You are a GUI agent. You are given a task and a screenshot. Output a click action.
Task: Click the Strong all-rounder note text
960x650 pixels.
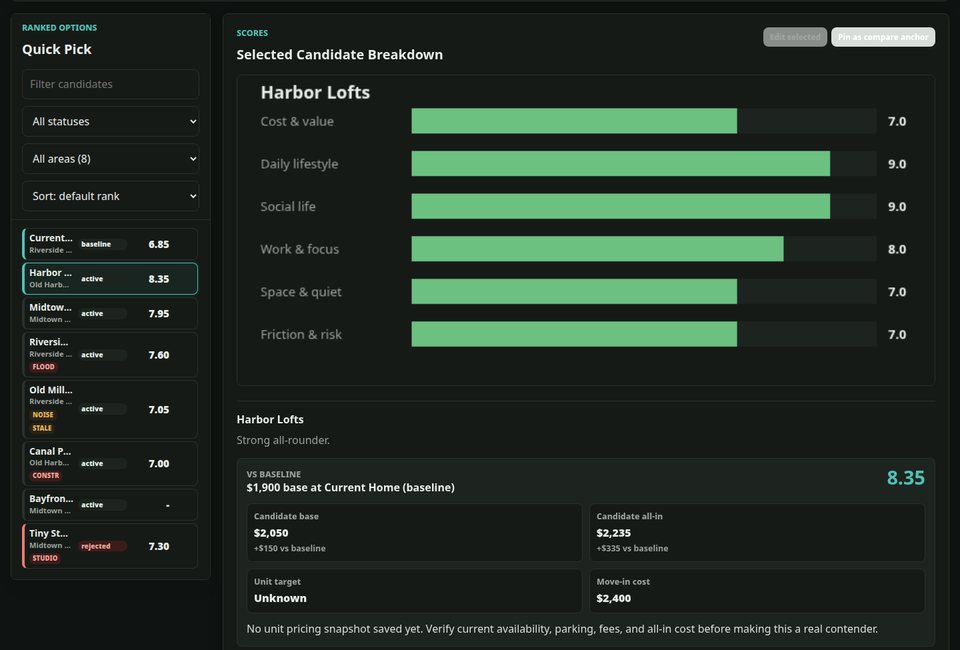click(x=283, y=440)
